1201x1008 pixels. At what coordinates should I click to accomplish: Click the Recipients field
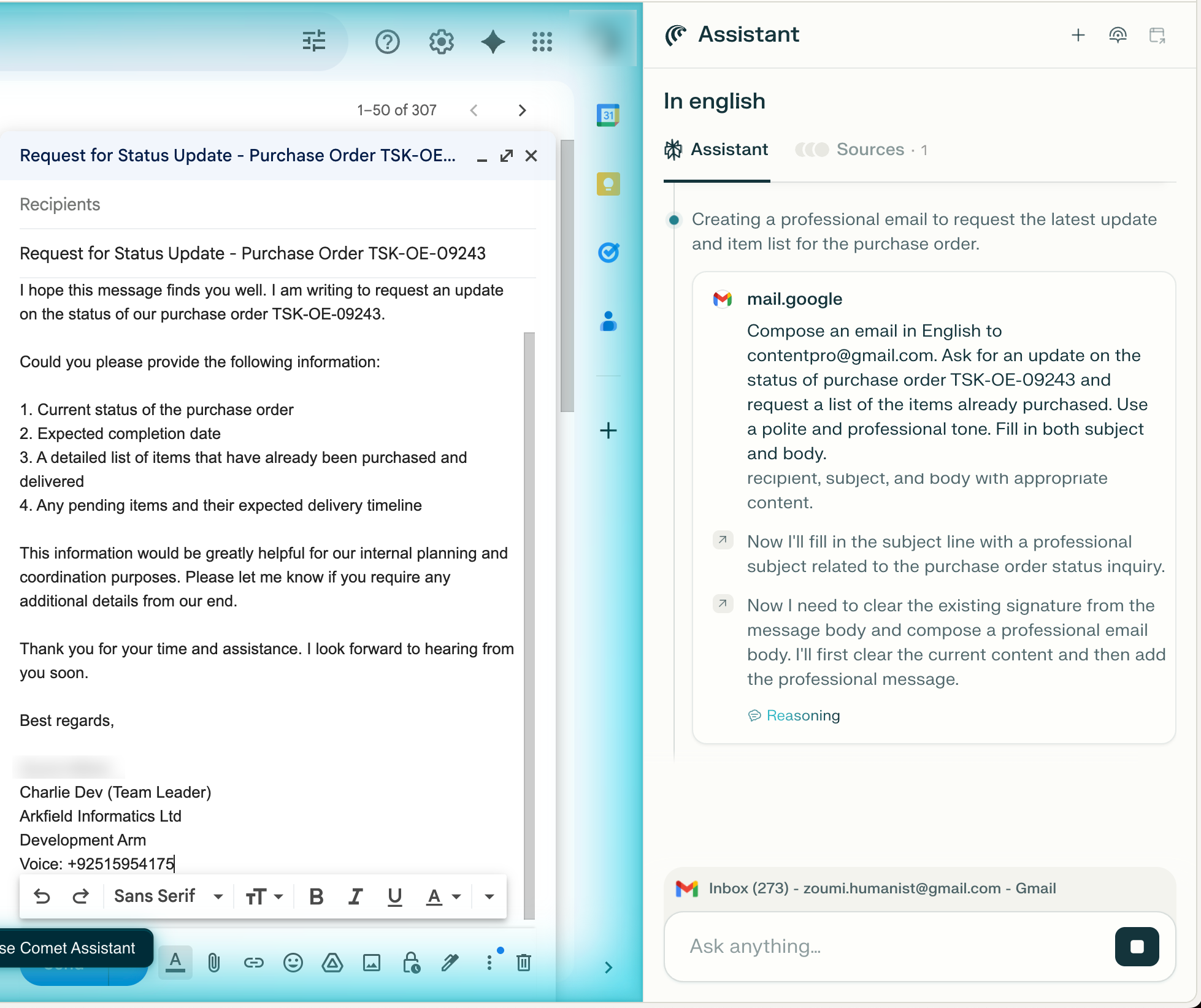(x=277, y=204)
